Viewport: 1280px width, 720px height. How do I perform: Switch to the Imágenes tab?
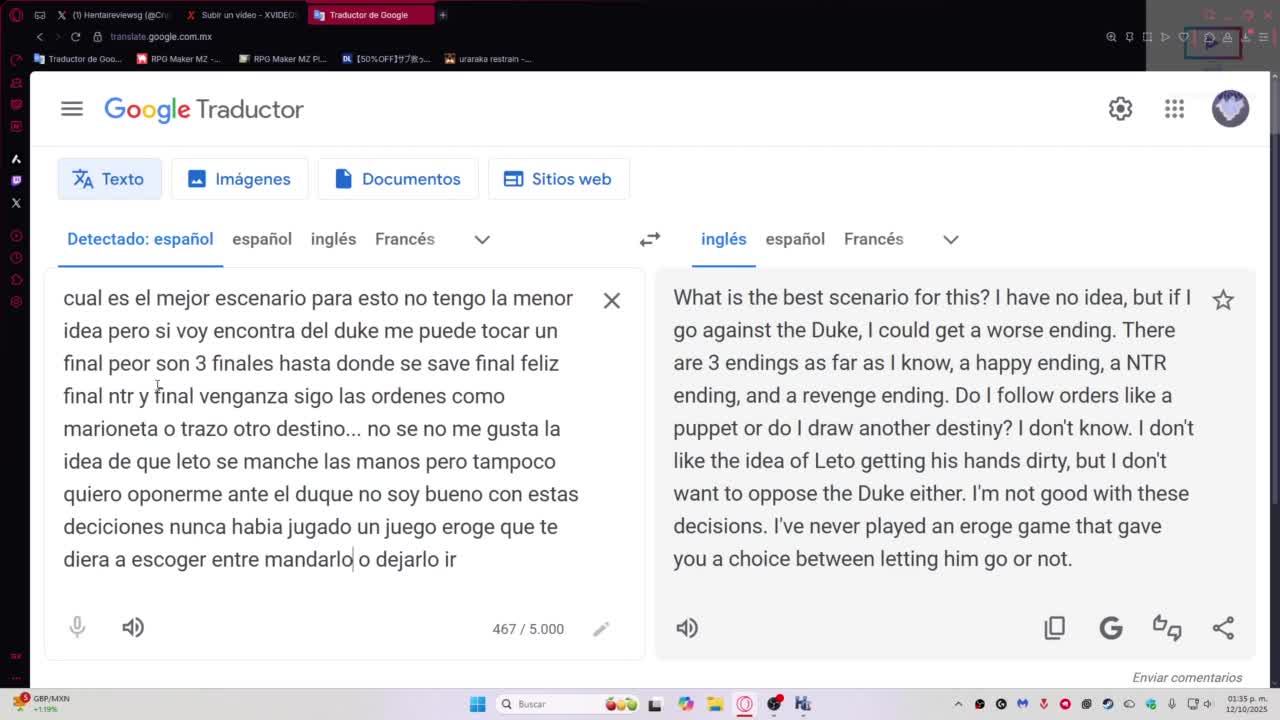239,179
